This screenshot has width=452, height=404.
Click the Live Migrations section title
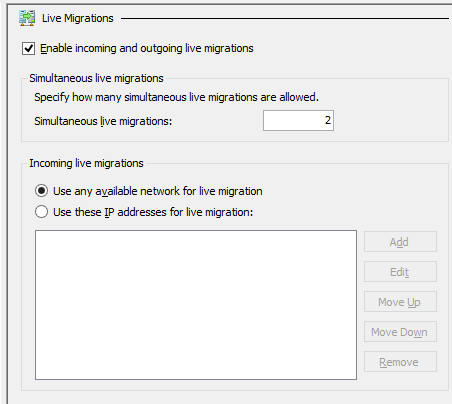pos(78,18)
